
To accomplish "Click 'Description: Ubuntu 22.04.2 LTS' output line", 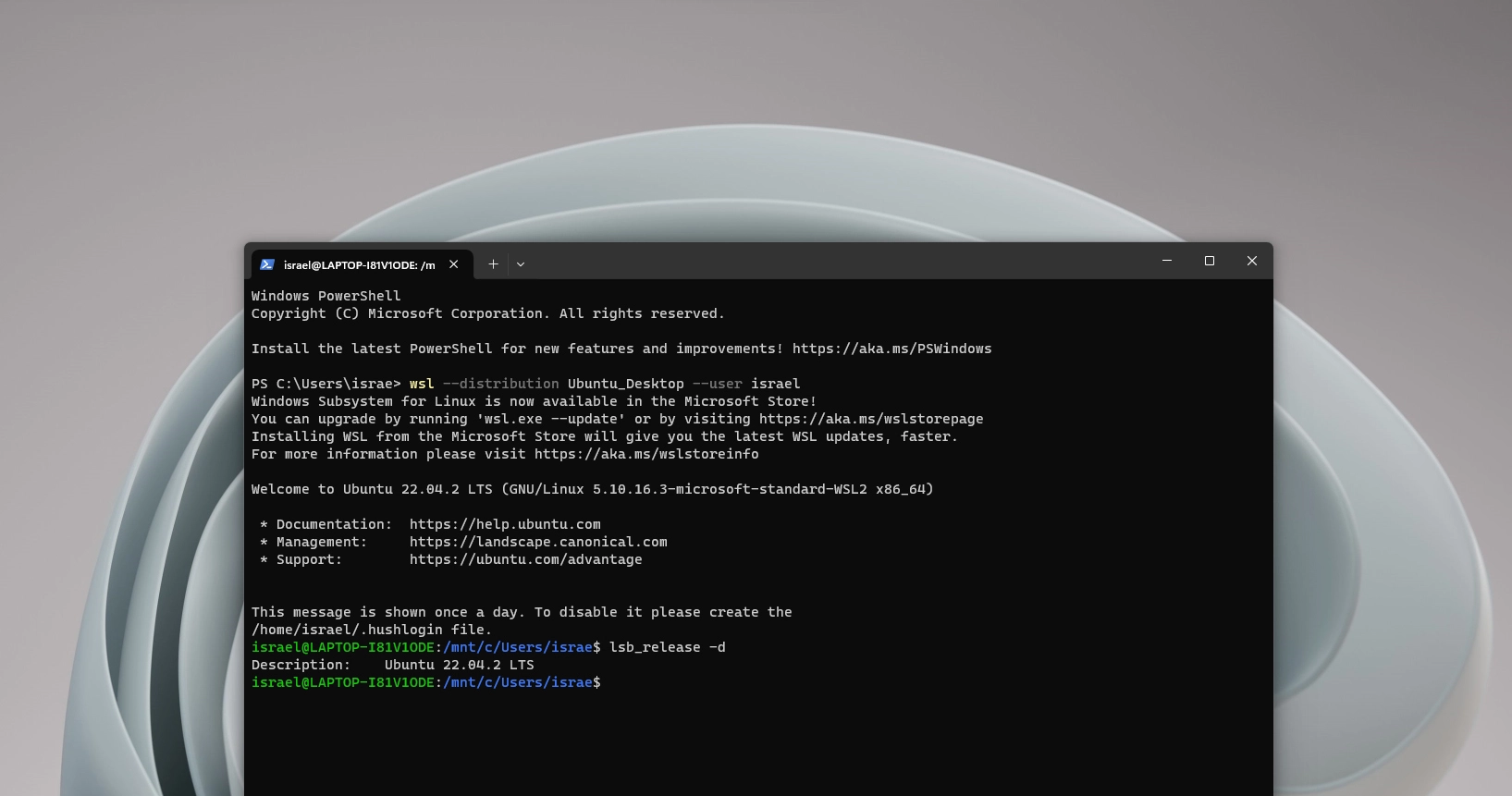I will click(393, 665).
